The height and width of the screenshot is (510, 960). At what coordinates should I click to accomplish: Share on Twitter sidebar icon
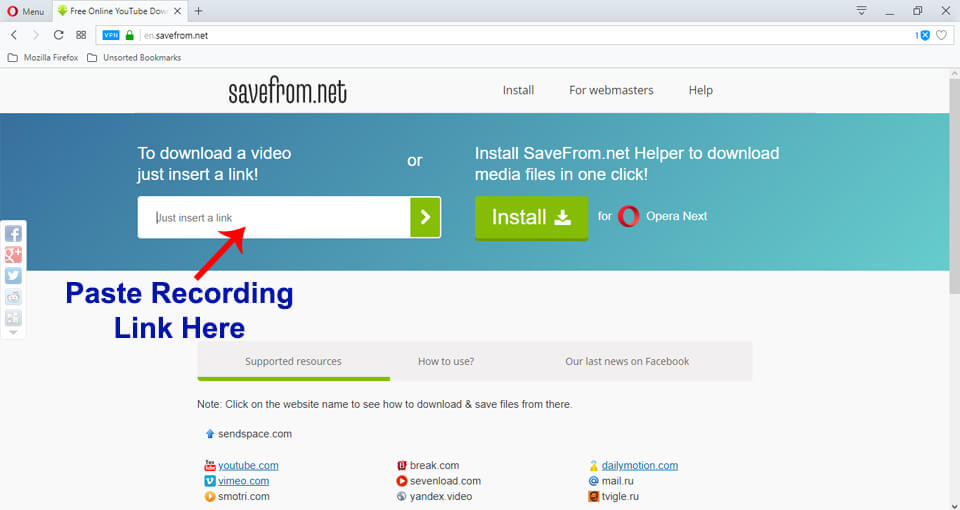click(x=13, y=276)
